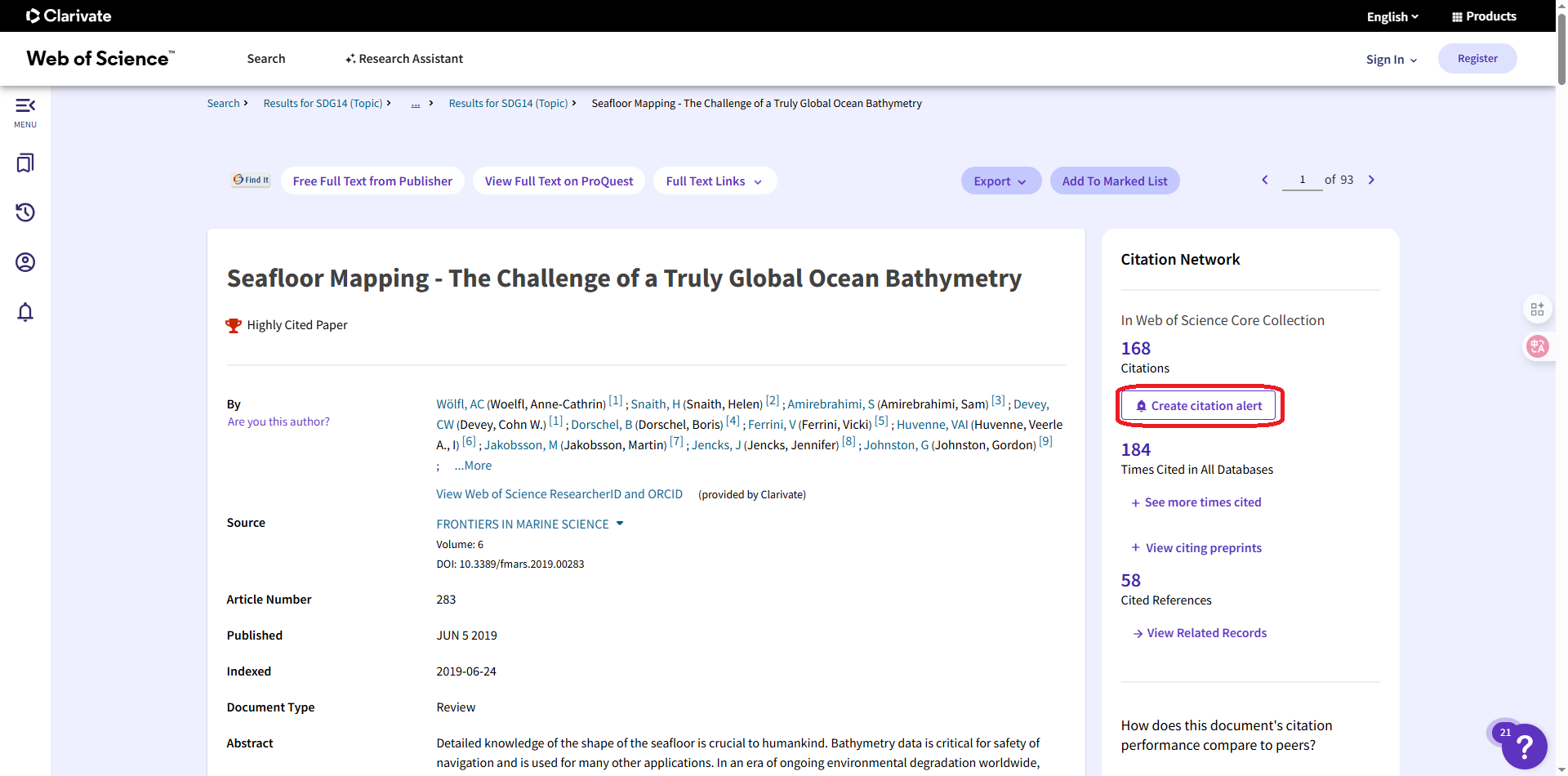This screenshot has height=776, width=1568.
Task: Open the profile icon in sidebar
Action: pos(25,262)
